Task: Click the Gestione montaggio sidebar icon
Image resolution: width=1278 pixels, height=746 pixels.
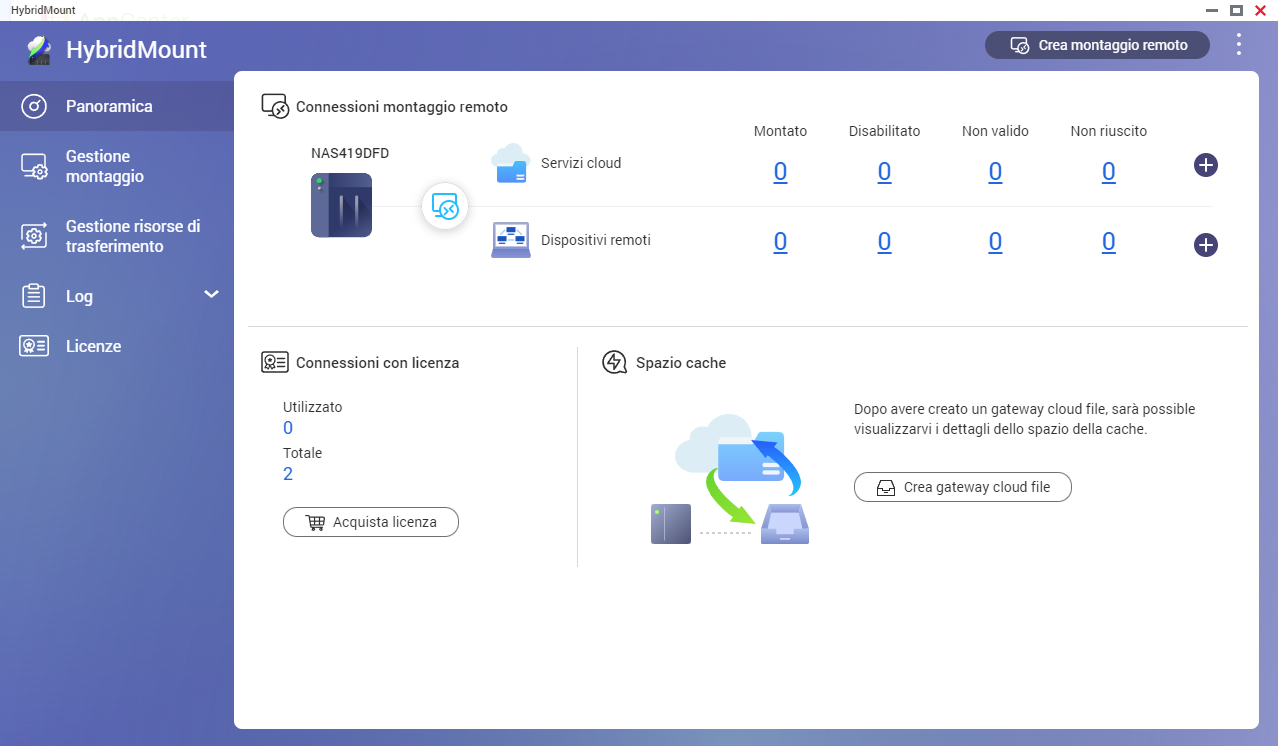Action: point(34,167)
